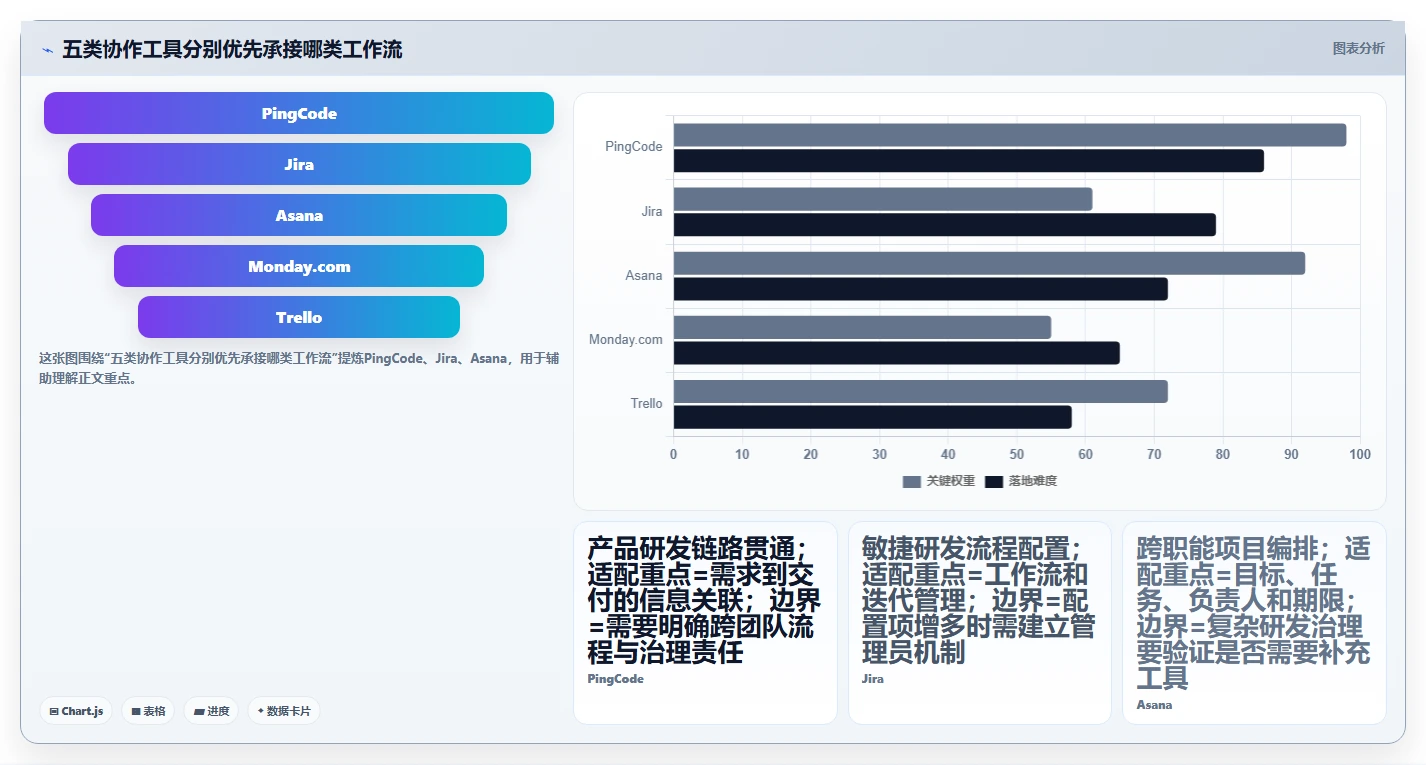Click the PingCode caption under first card
Image resolution: width=1426 pixels, height=765 pixels.
click(616, 679)
